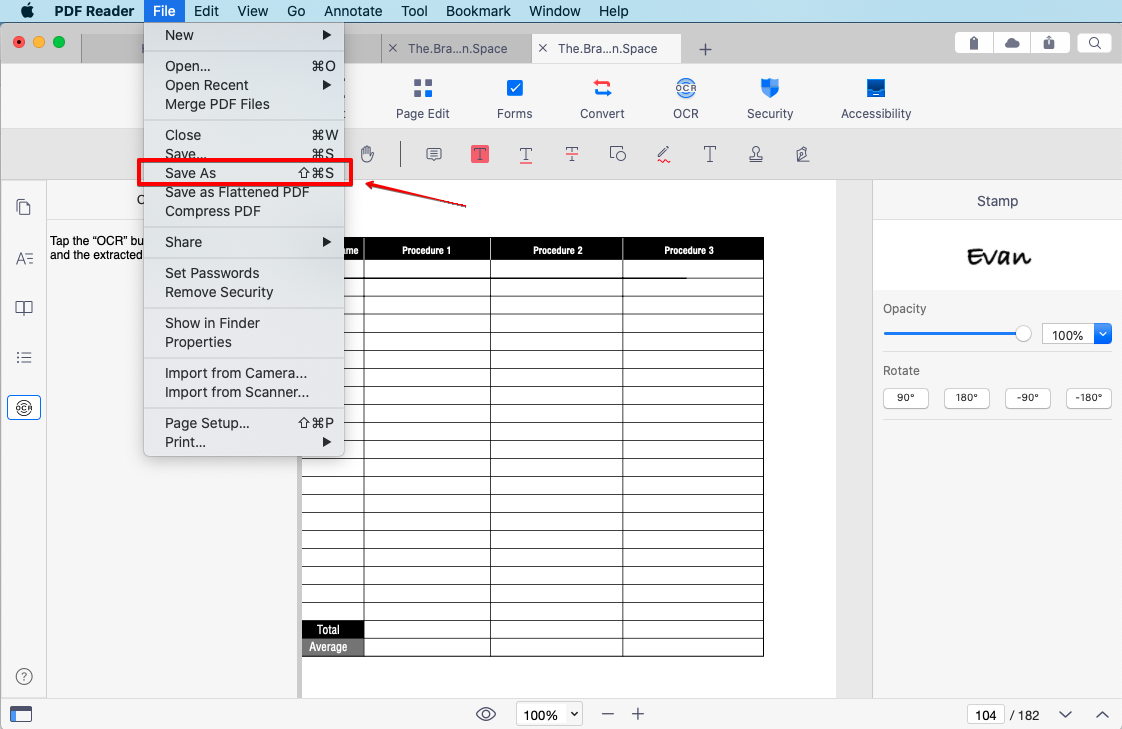Choose Show in Finder

click(x=243, y=323)
